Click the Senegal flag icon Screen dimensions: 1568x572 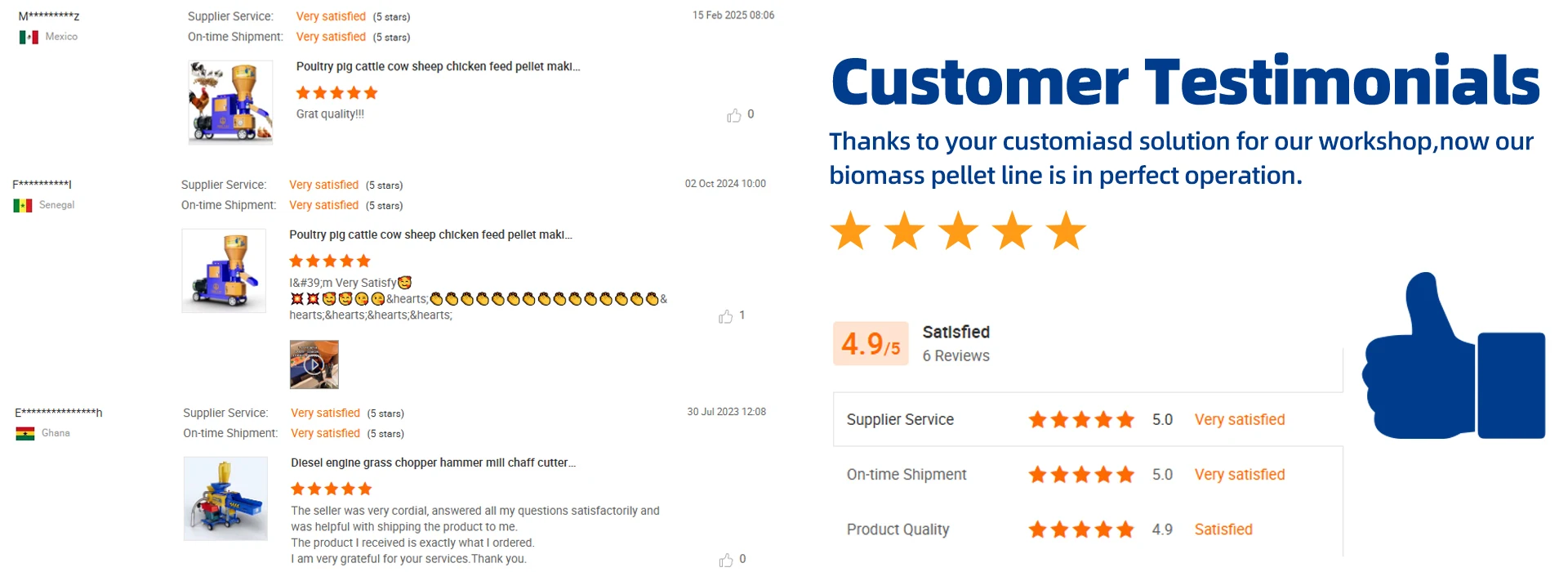pos(23,205)
